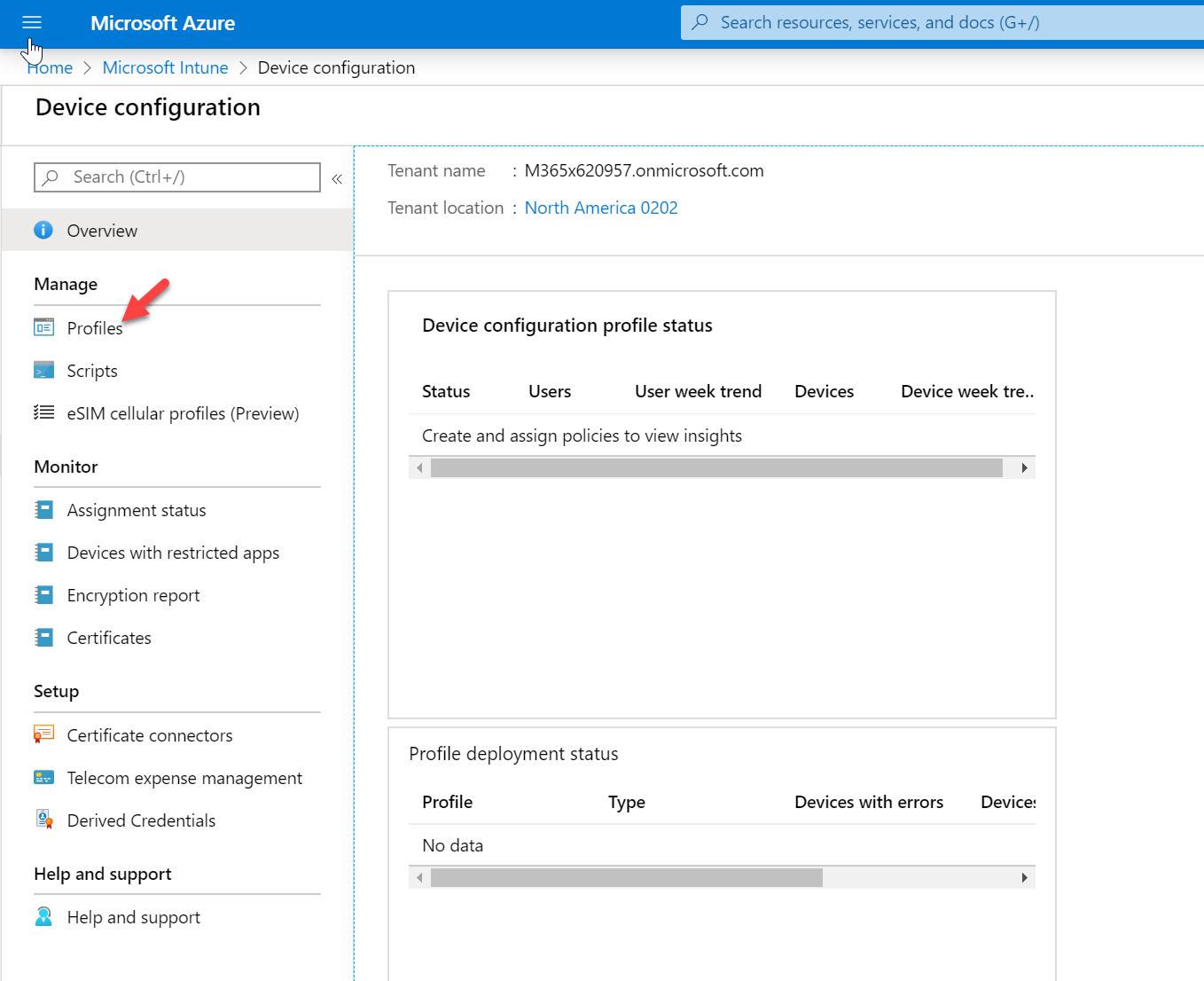Click the Telecom expense management icon
Image resolution: width=1204 pixels, height=981 pixels.
coord(43,777)
